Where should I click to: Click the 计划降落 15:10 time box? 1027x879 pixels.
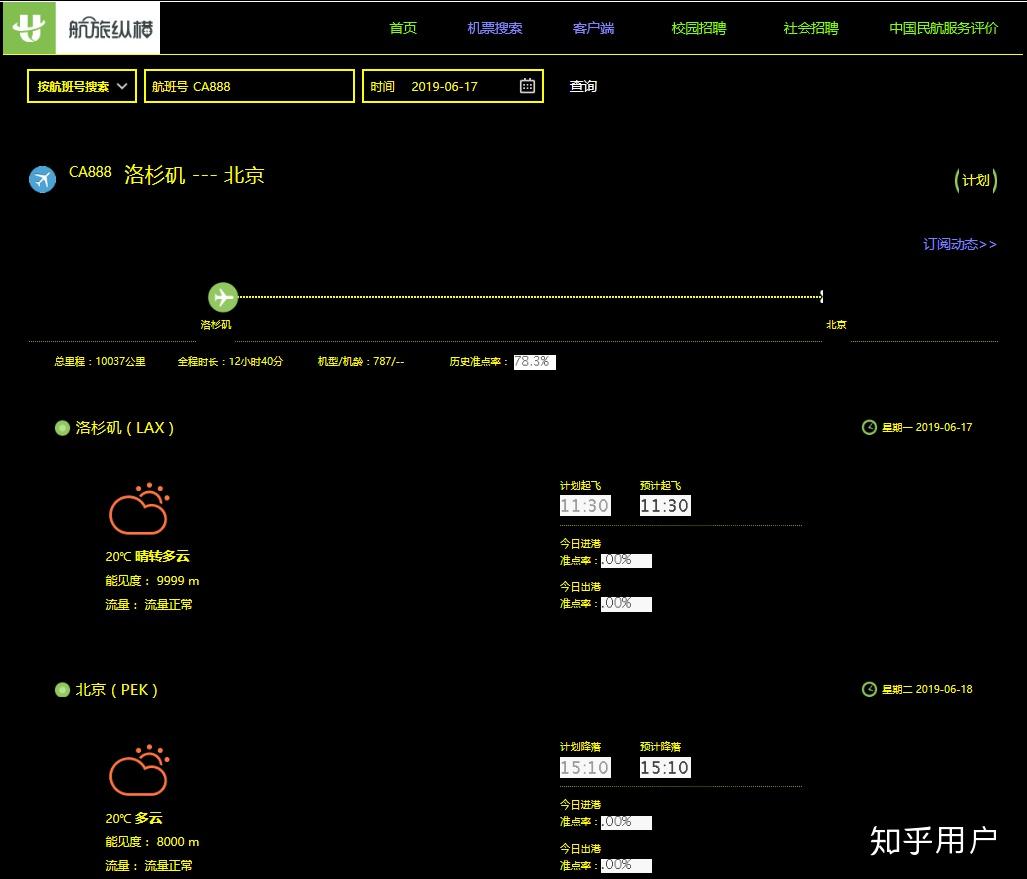click(x=585, y=767)
